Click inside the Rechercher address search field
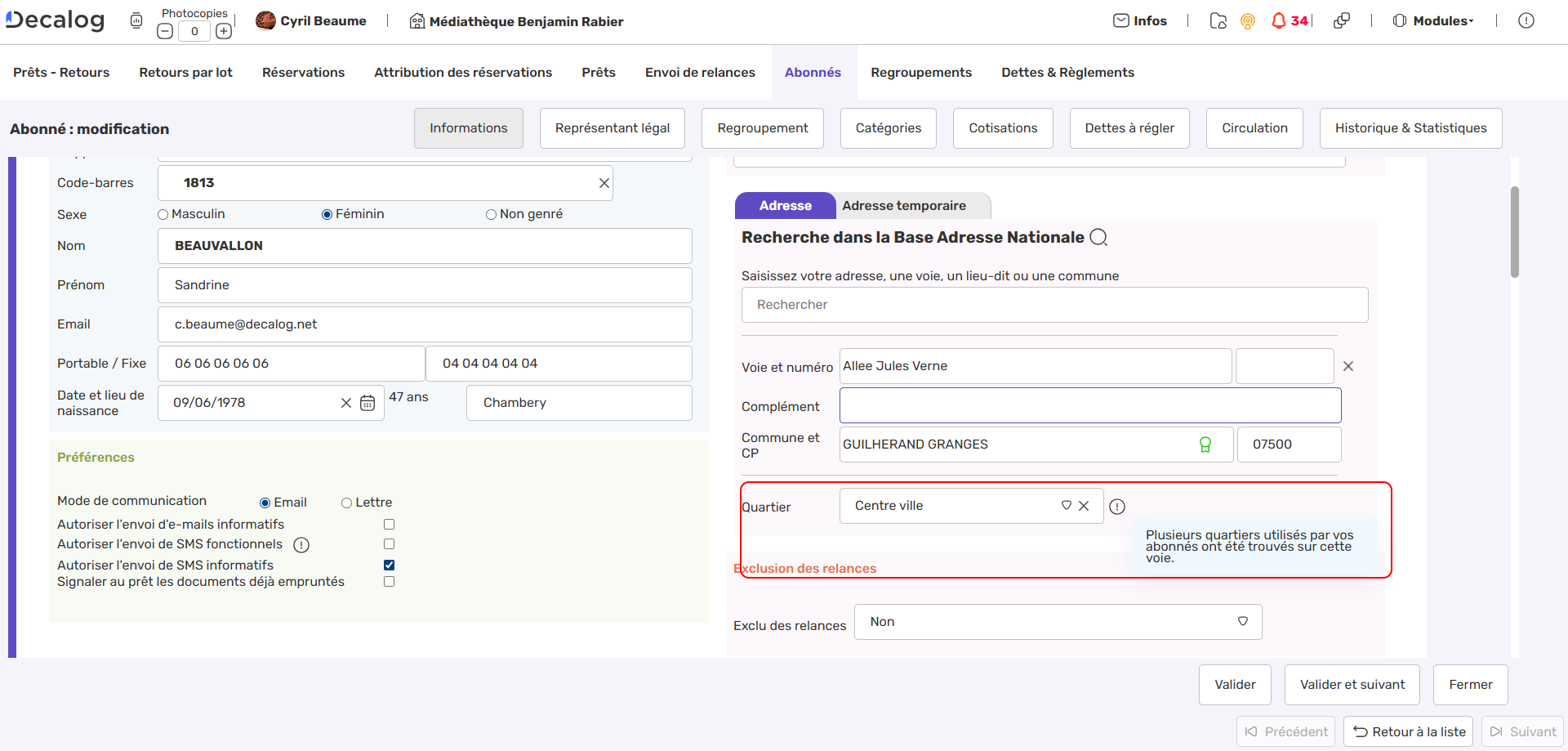 point(1053,305)
